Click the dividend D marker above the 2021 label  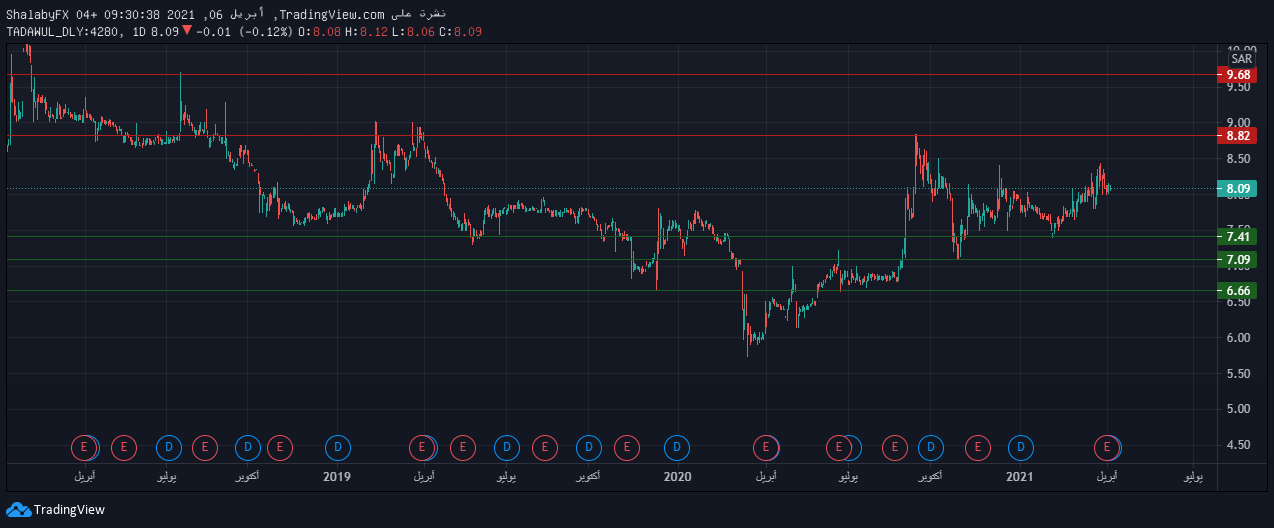(1020, 447)
